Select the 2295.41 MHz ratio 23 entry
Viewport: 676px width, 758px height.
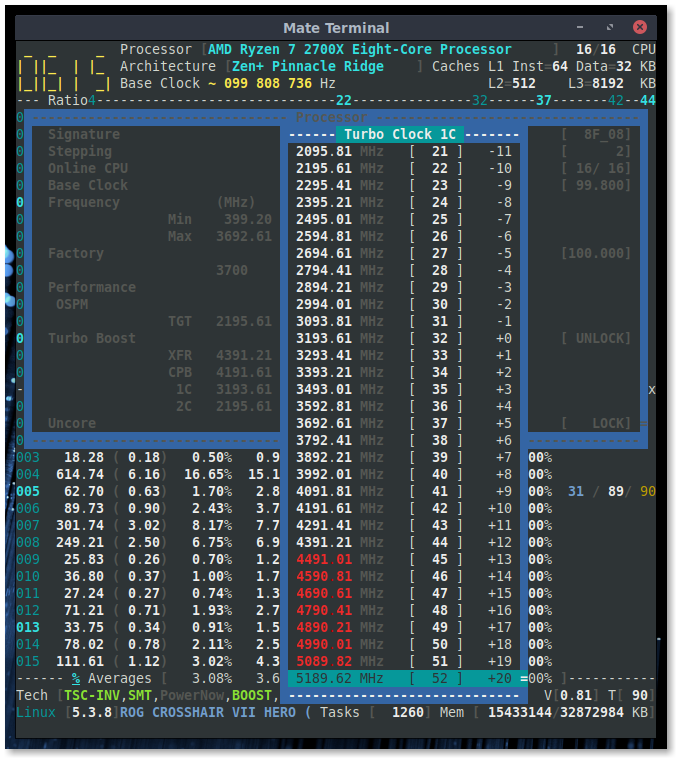(404, 185)
